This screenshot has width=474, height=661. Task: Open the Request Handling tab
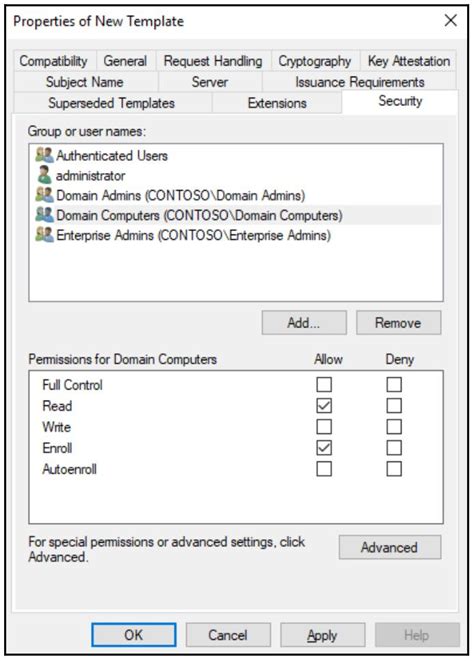click(213, 61)
